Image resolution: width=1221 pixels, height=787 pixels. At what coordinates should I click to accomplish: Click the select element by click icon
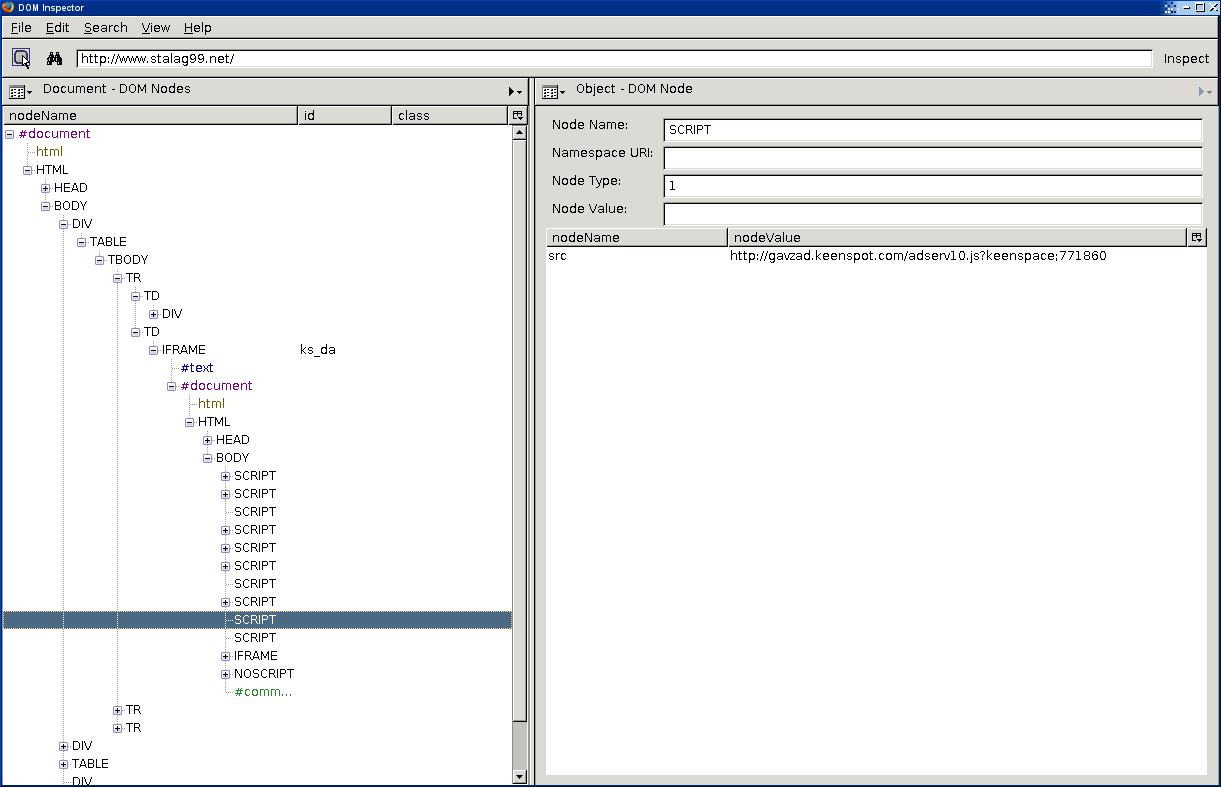pos(21,58)
